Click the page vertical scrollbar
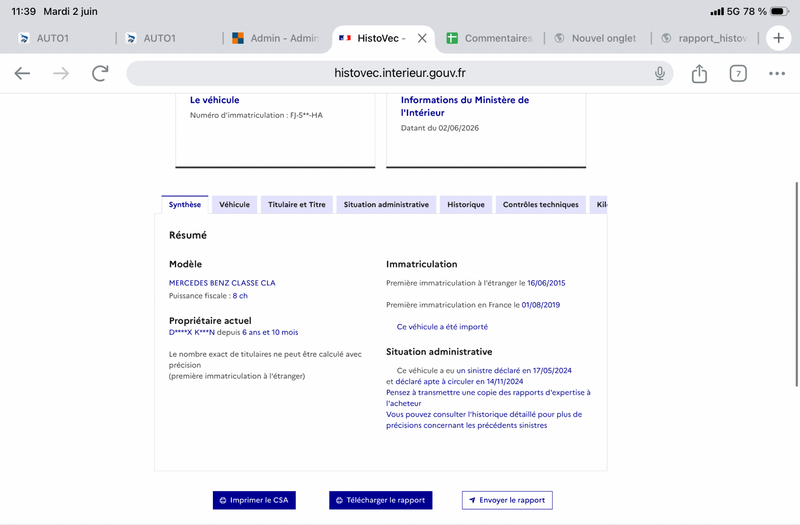This screenshot has height=525, width=800. click(796, 284)
